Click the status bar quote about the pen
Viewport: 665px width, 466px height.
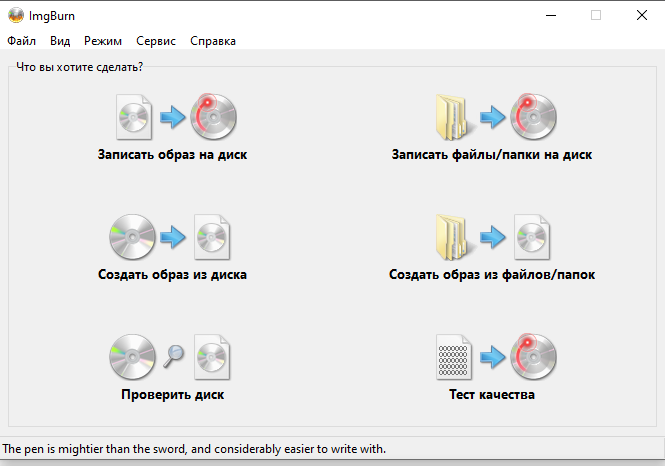[x=194, y=449]
